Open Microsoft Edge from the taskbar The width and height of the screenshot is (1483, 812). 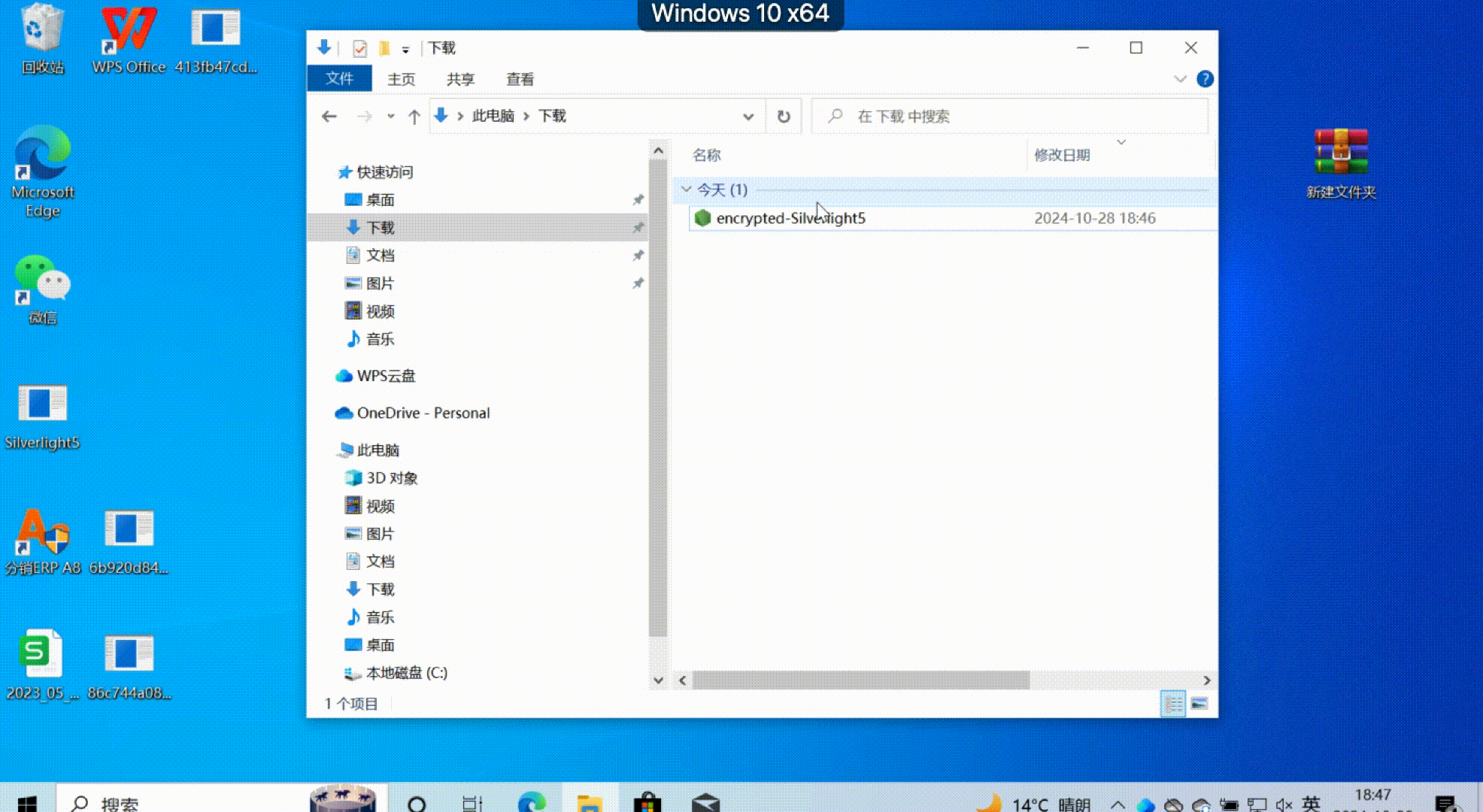pyautogui.click(x=534, y=803)
